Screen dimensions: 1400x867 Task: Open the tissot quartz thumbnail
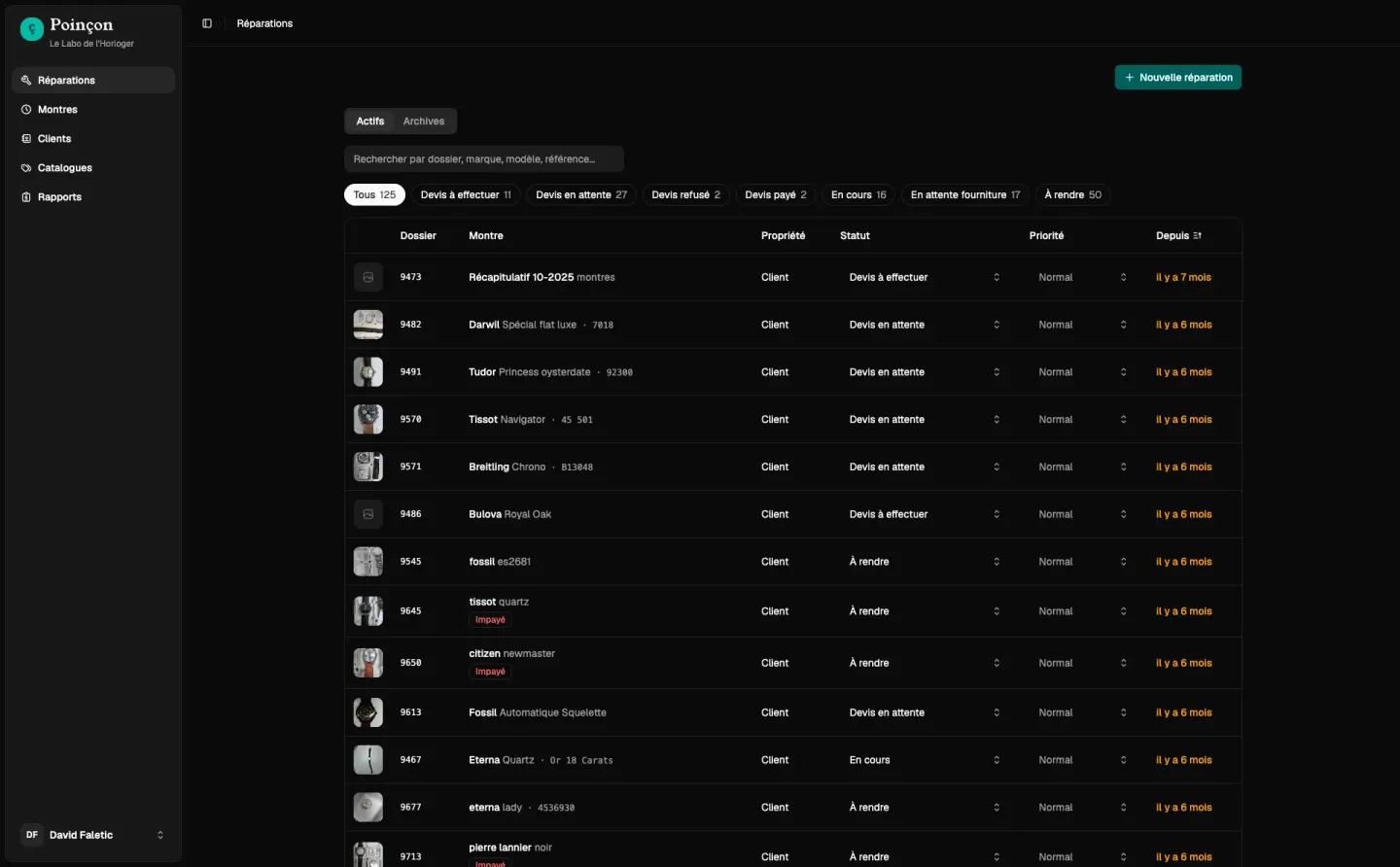coord(368,611)
